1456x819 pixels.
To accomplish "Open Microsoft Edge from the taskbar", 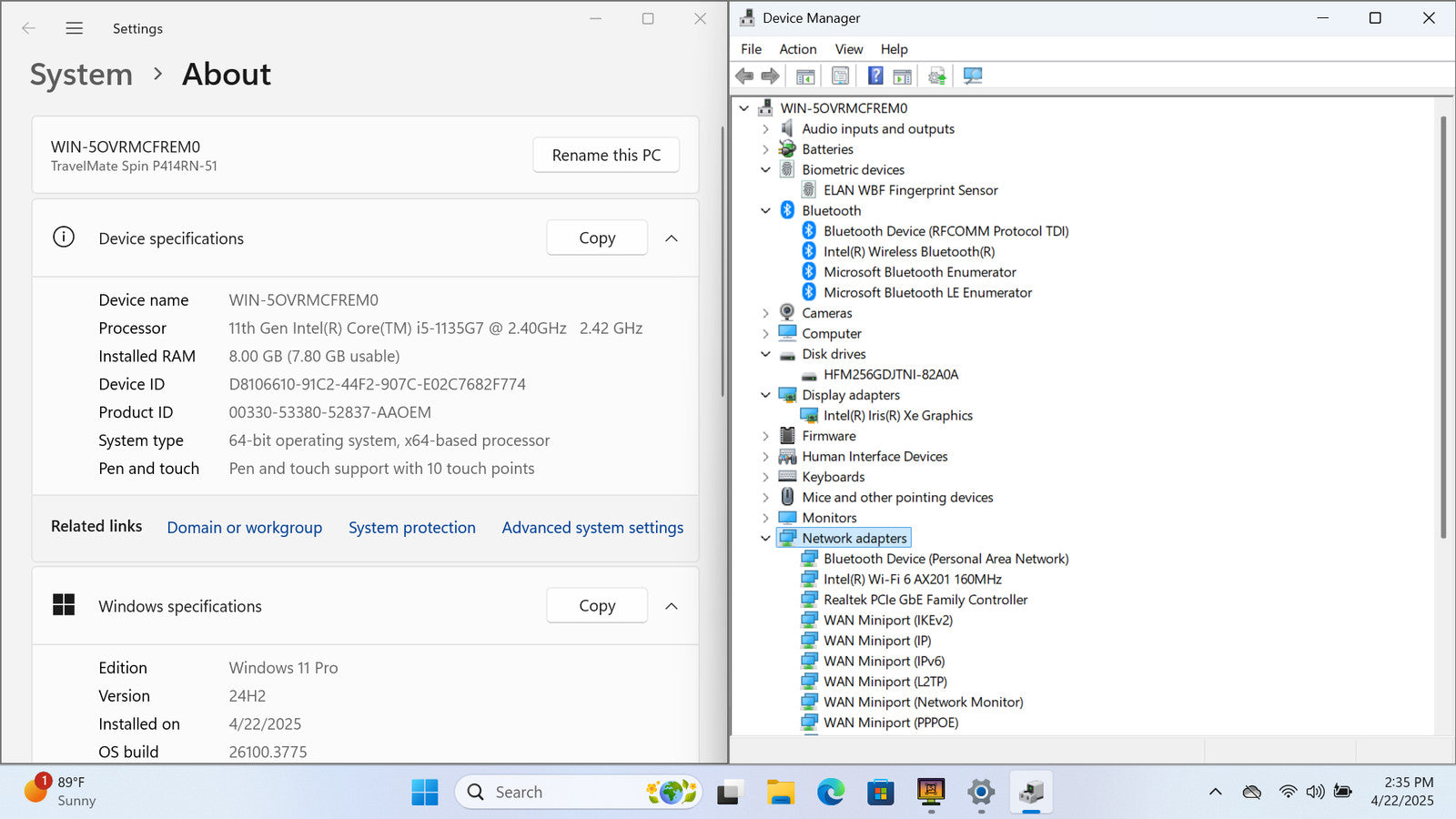I will point(830,793).
